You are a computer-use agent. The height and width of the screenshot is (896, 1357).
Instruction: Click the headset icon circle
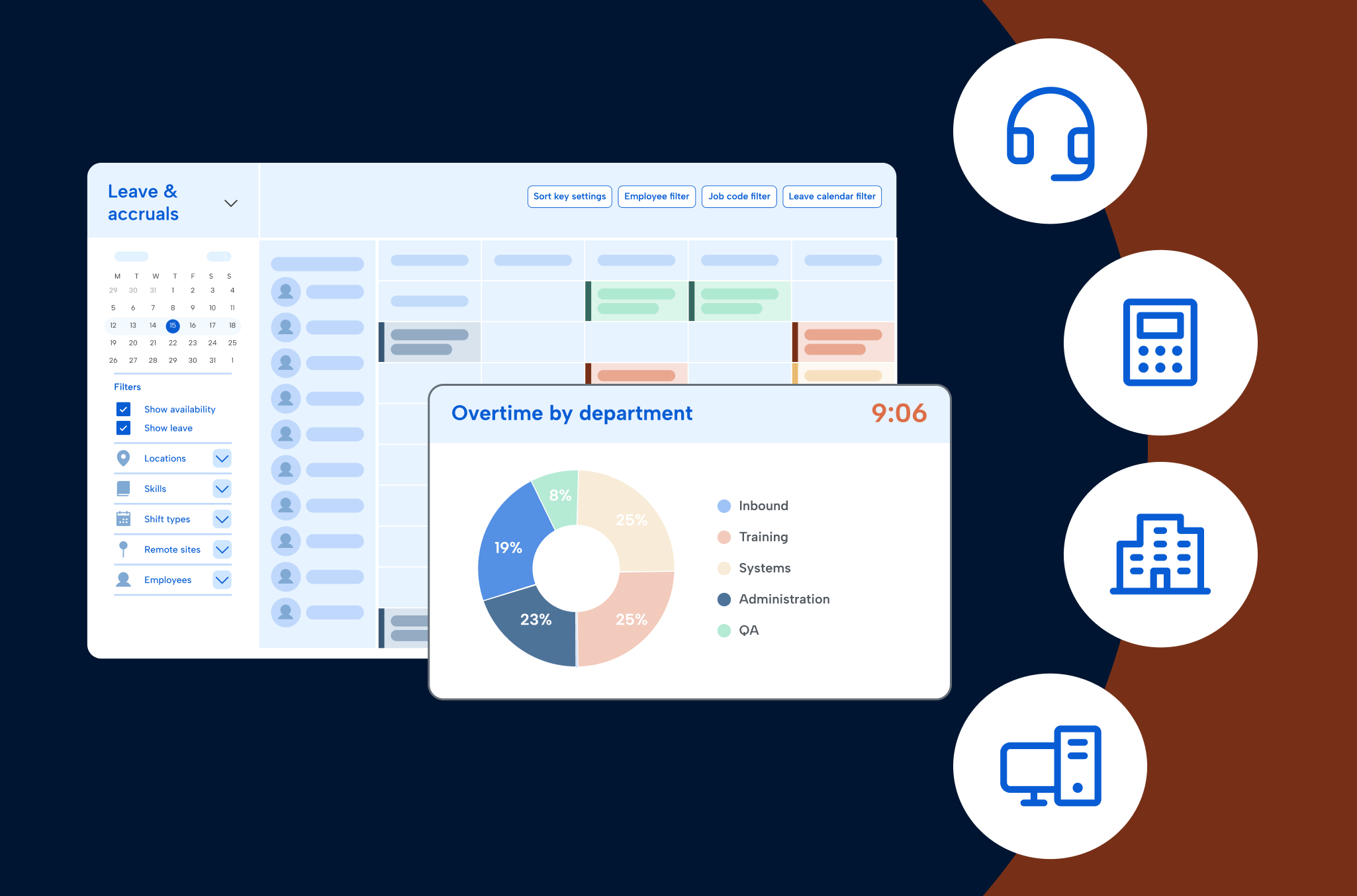(x=1050, y=131)
